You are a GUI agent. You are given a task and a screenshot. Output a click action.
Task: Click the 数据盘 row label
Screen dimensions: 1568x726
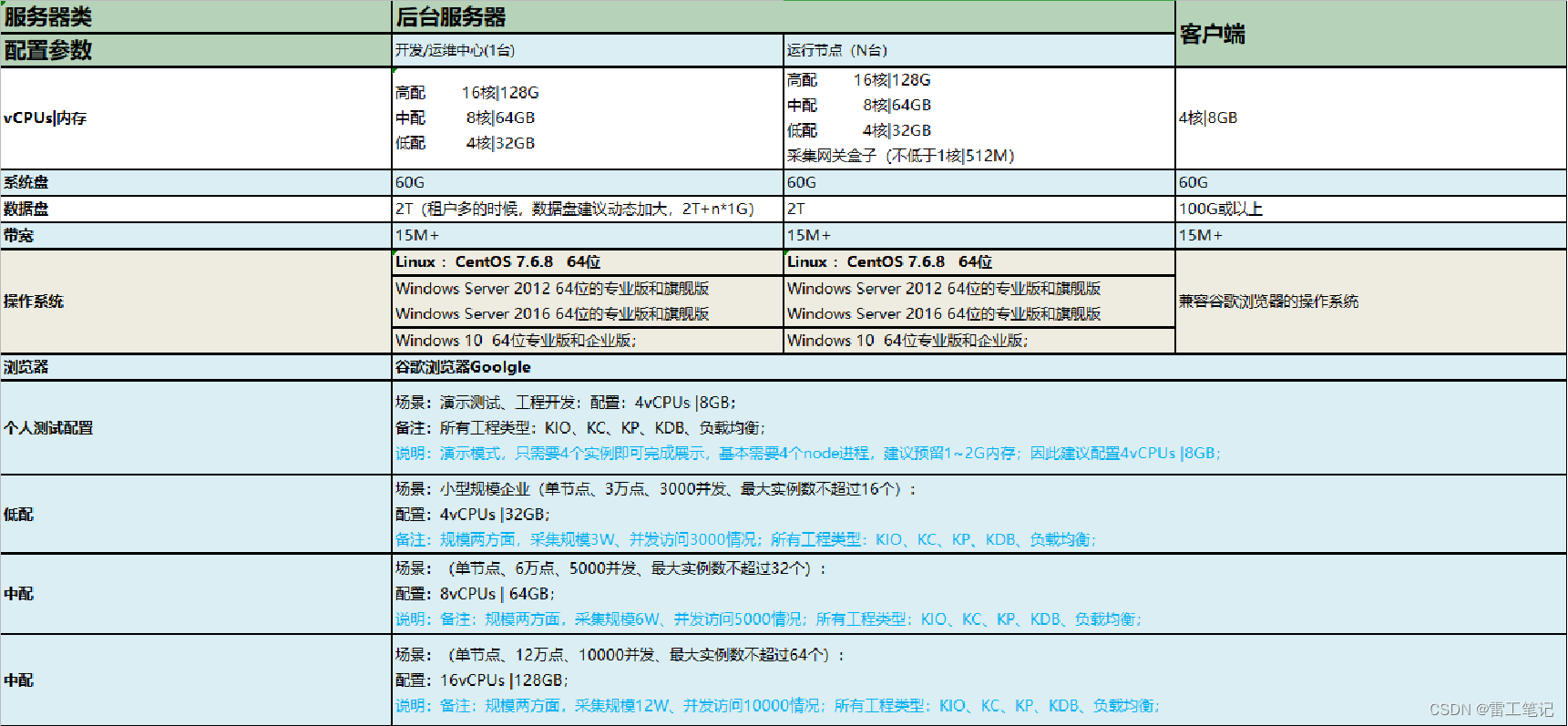pyautogui.click(x=196, y=209)
